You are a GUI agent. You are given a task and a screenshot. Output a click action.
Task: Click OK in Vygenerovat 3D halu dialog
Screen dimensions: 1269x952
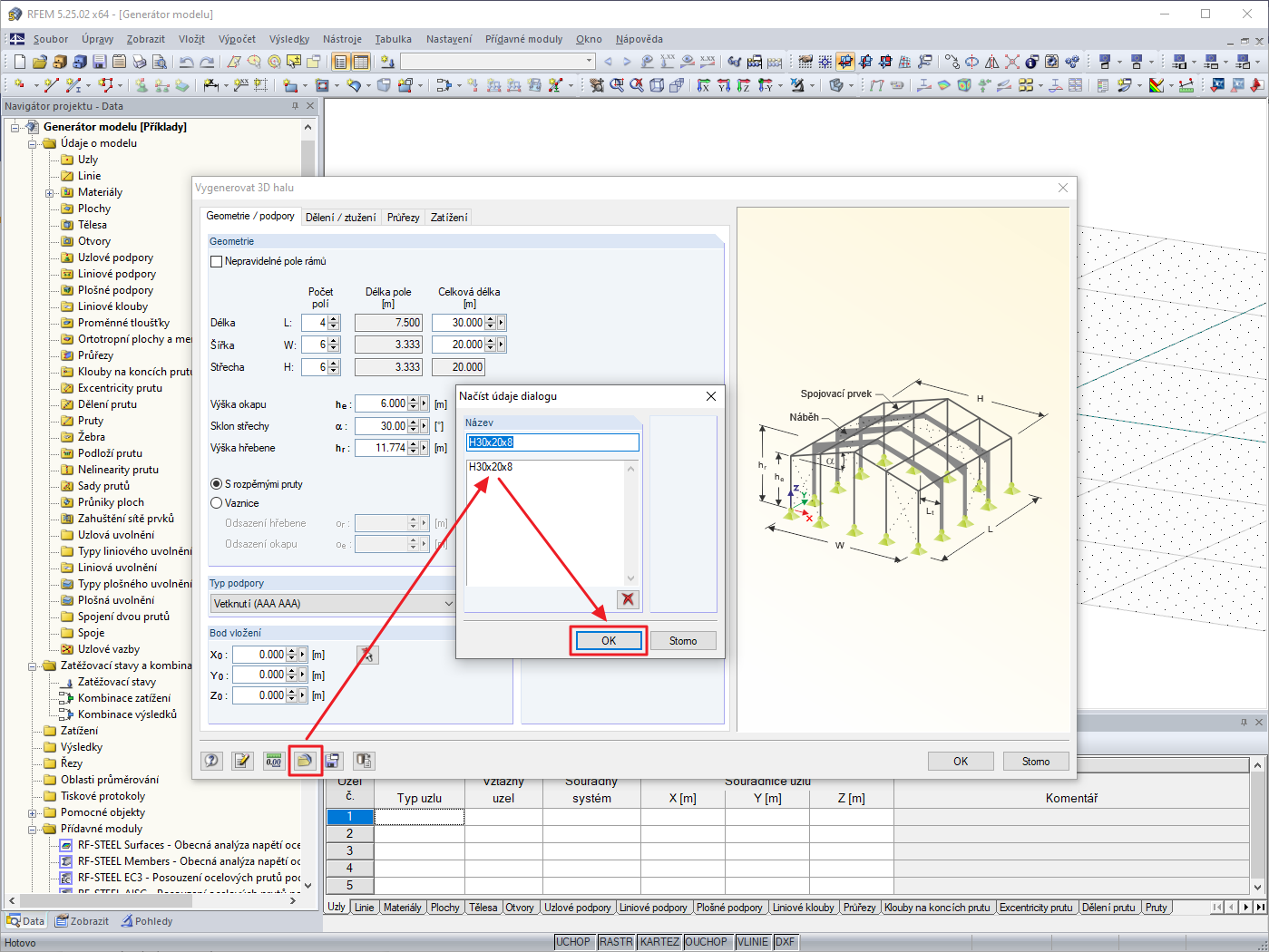[961, 762]
